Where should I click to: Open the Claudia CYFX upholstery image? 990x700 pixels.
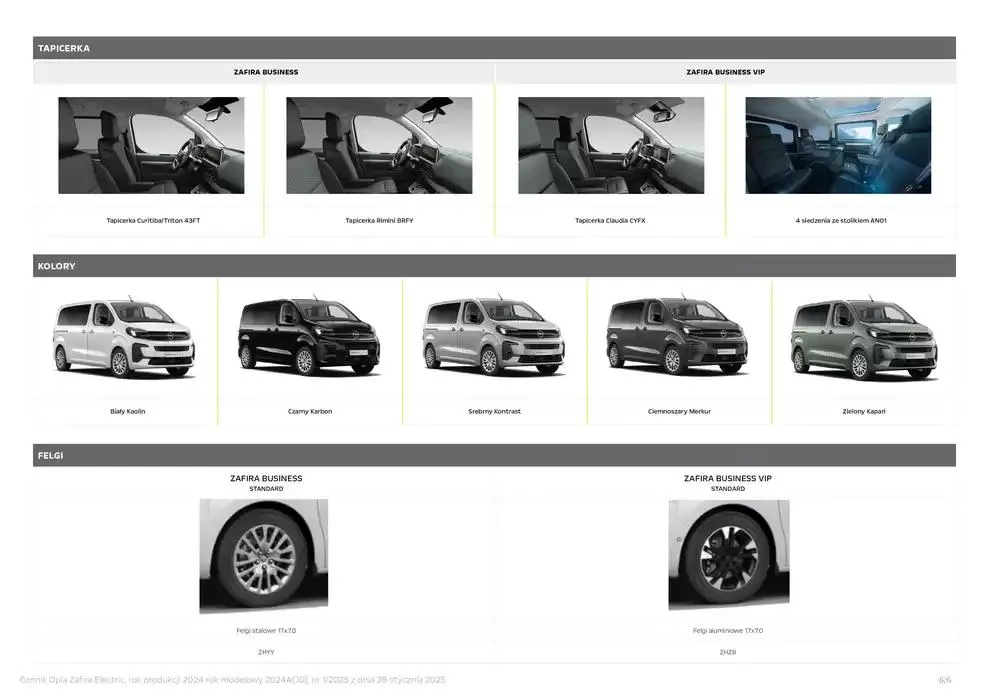[610, 145]
